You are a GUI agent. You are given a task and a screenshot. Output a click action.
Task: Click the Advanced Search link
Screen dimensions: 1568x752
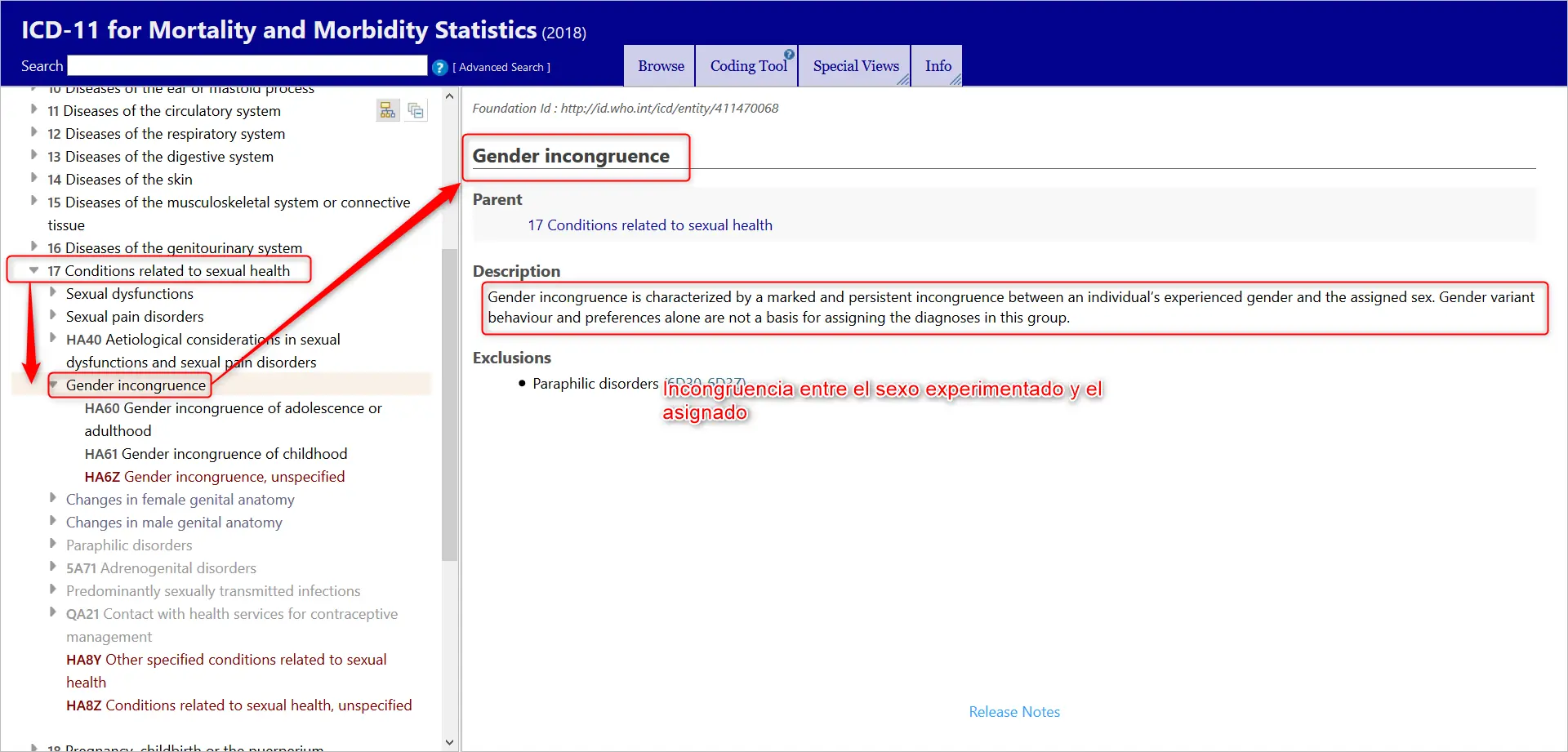(501, 68)
